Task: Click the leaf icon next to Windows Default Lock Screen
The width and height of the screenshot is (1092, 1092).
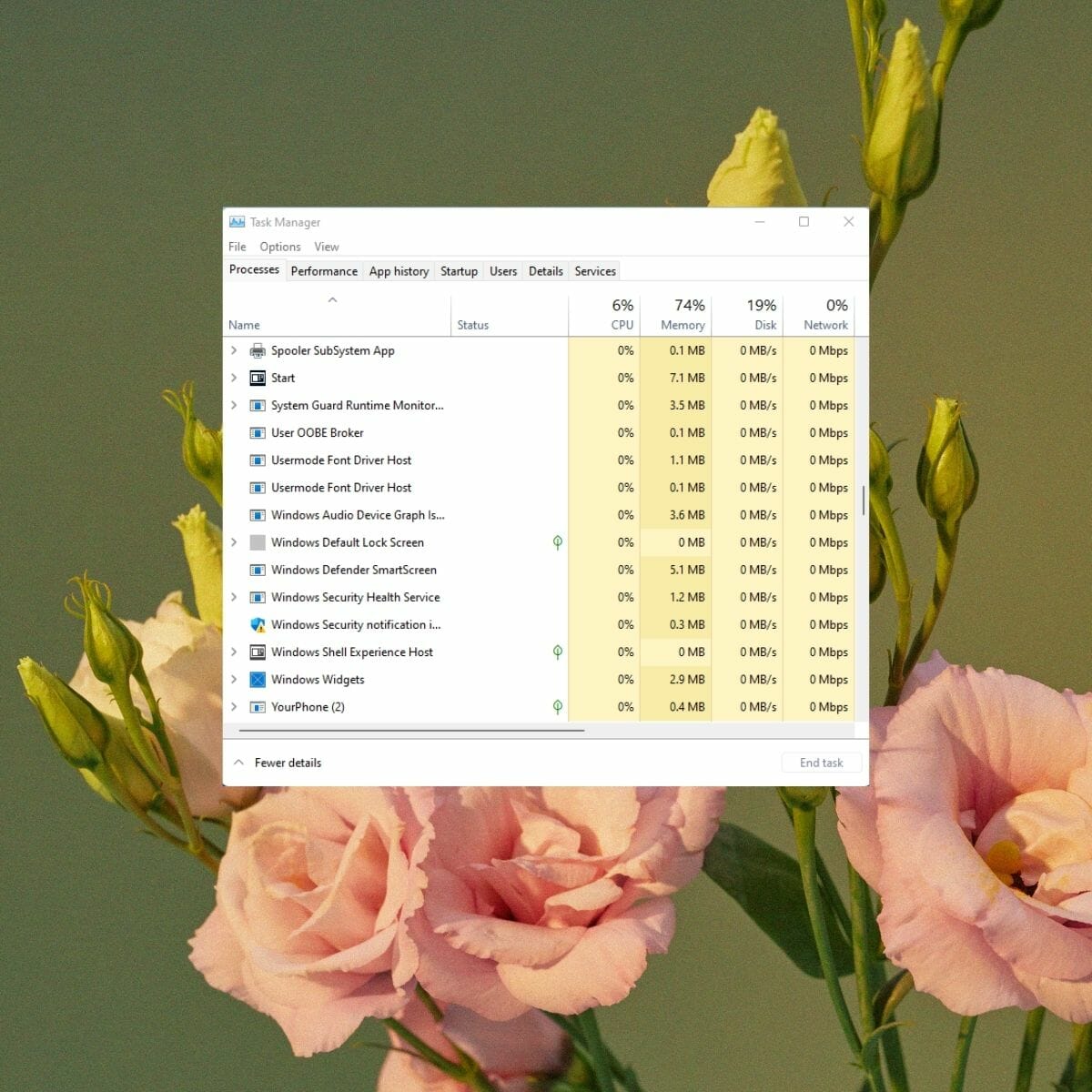Action: [558, 542]
